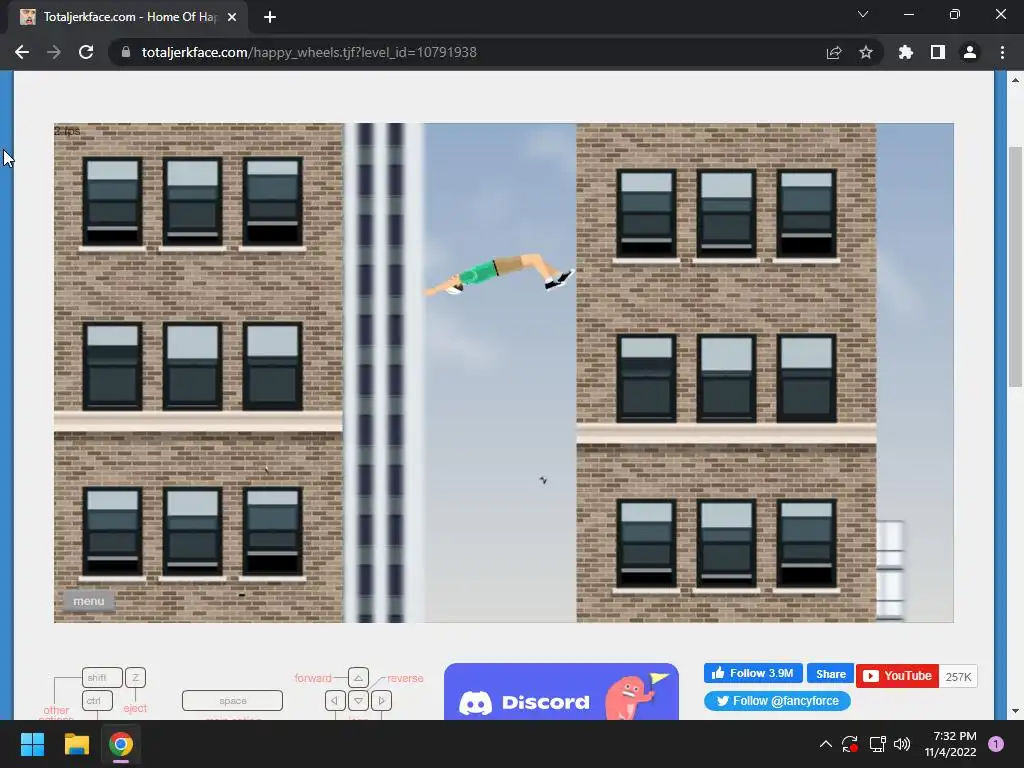
Task: Click the sync status tray icon
Action: pos(850,744)
